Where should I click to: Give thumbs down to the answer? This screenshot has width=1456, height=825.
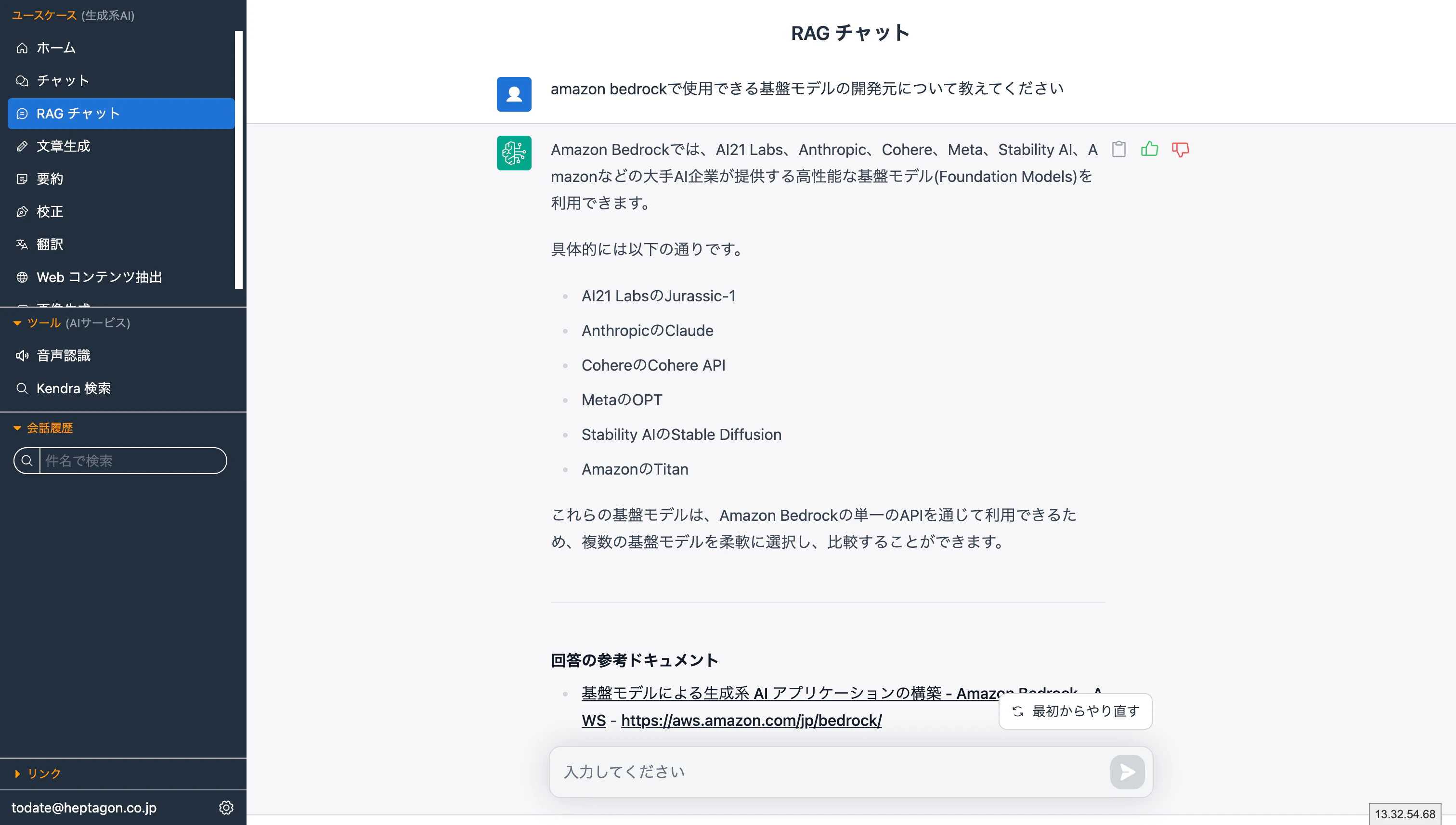click(x=1181, y=150)
